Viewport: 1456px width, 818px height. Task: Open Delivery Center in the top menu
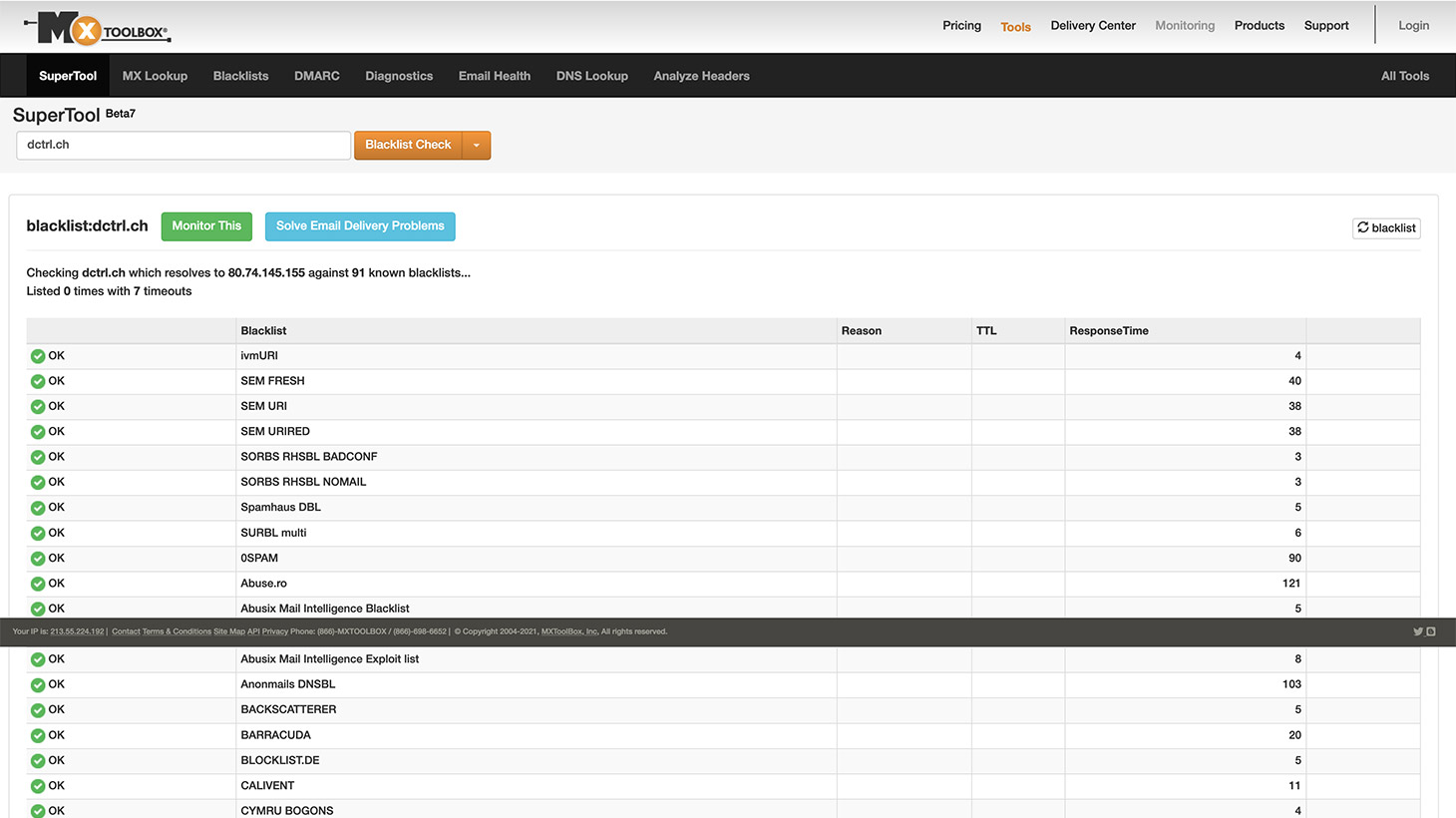(x=1093, y=26)
